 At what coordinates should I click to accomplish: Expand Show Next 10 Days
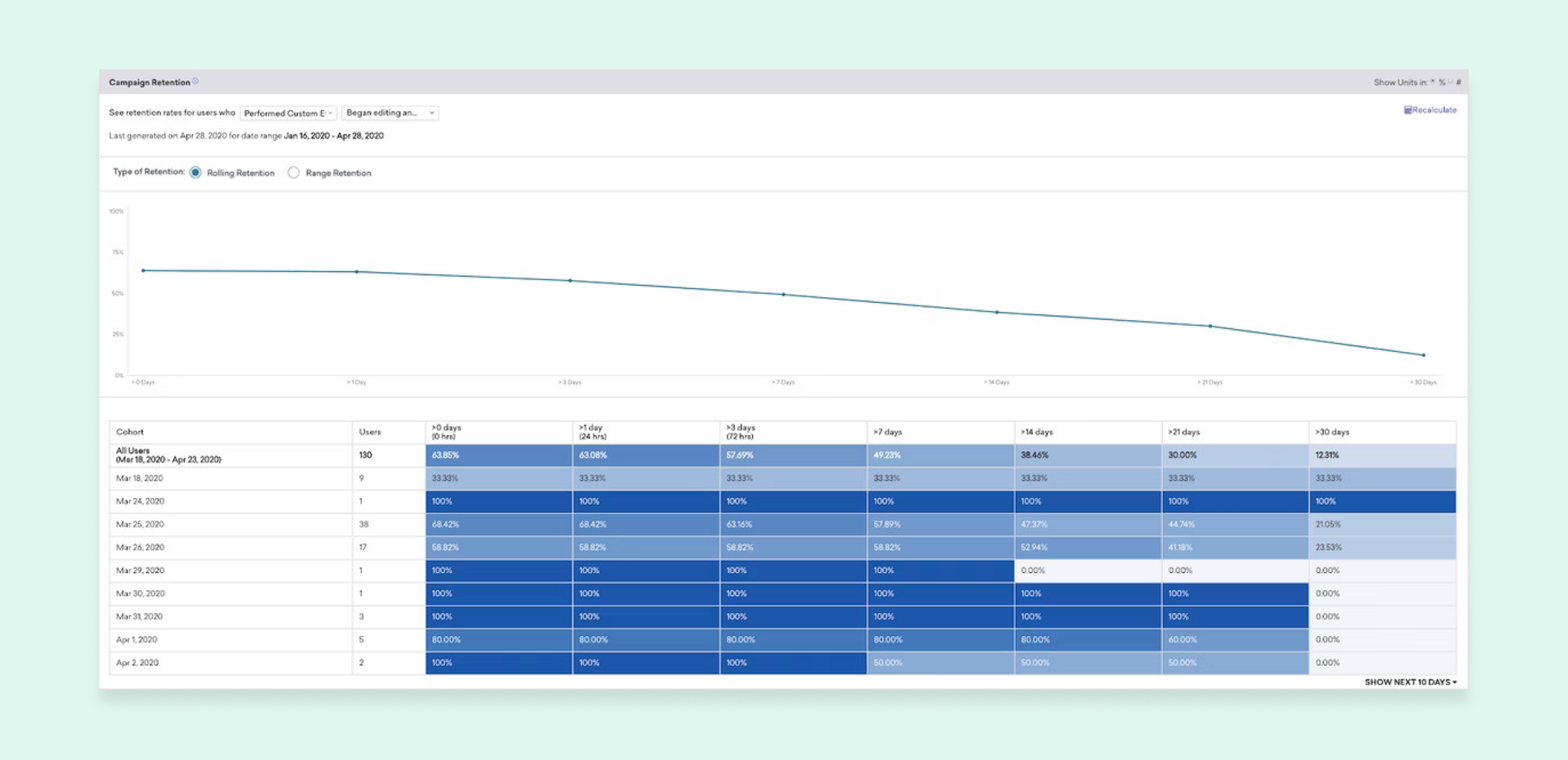tap(1410, 682)
